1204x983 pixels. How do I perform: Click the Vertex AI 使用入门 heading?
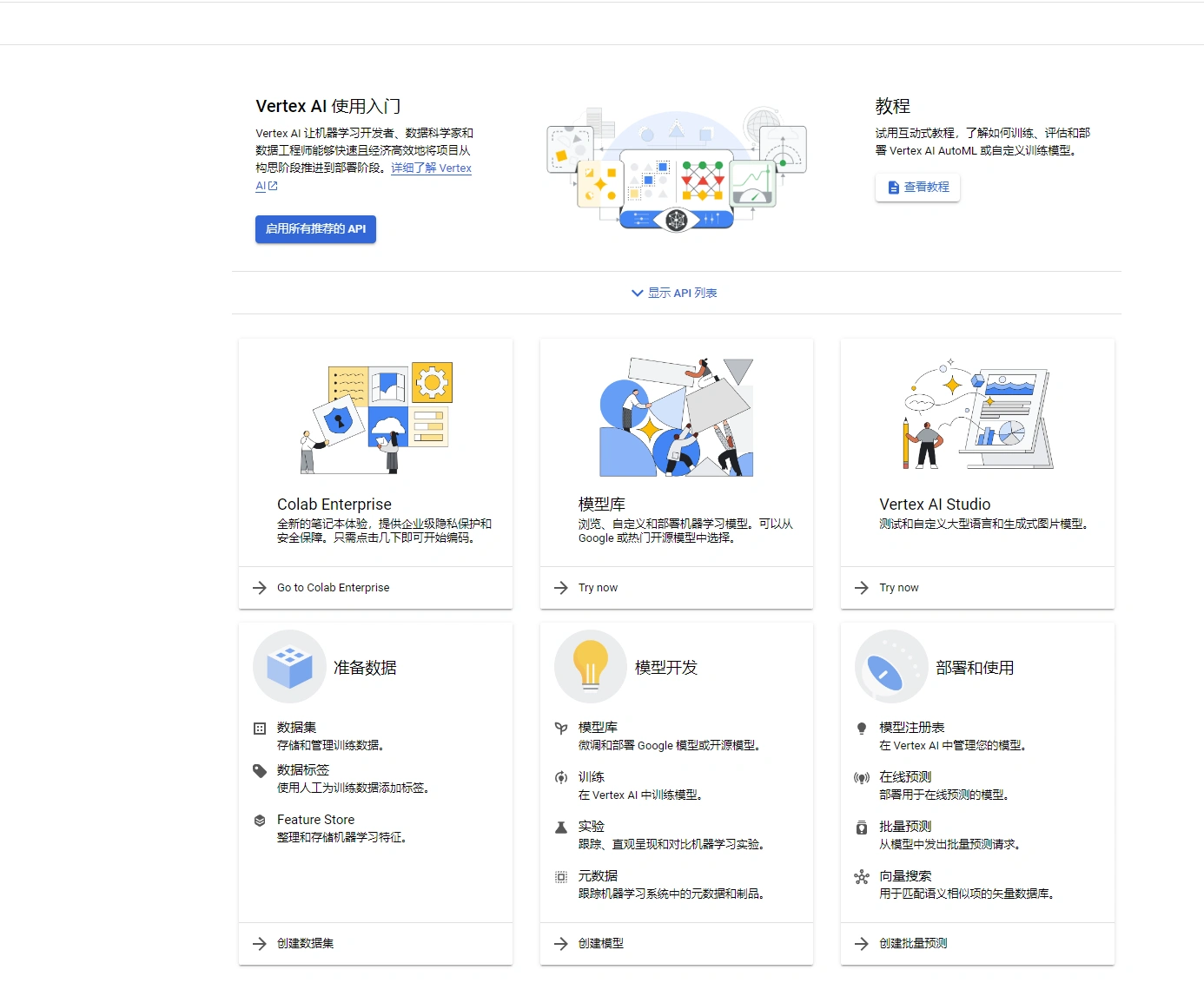tap(327, 107)
